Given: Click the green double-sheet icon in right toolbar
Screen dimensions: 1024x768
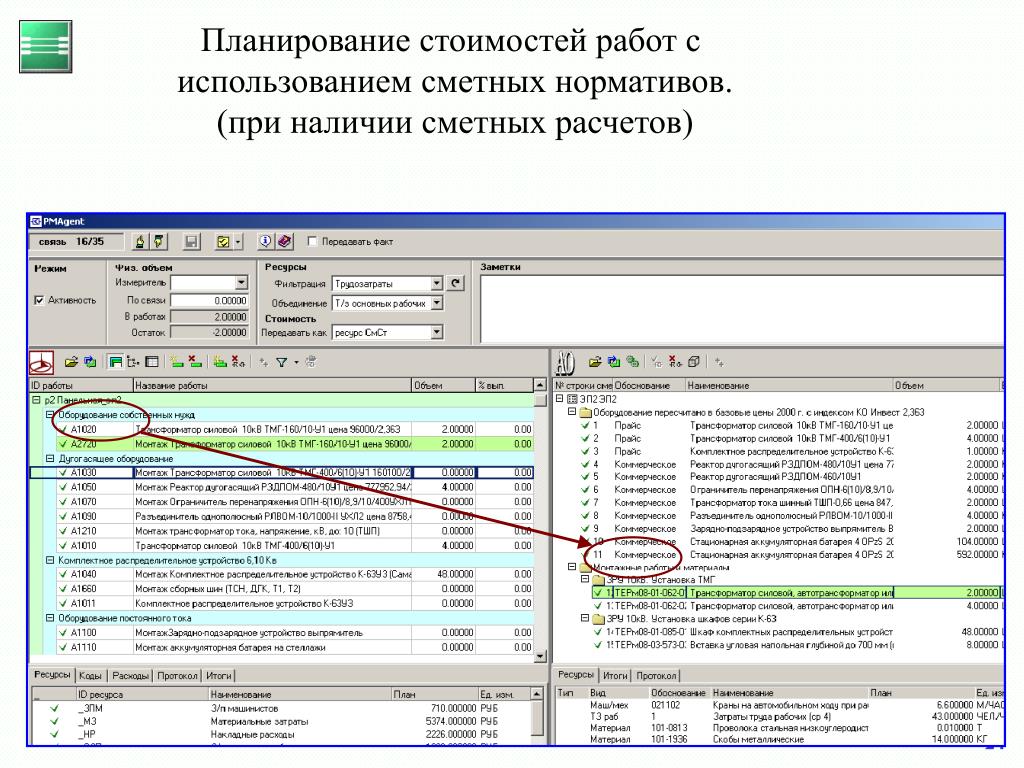Looking at the screenshot, I should 632,362.
